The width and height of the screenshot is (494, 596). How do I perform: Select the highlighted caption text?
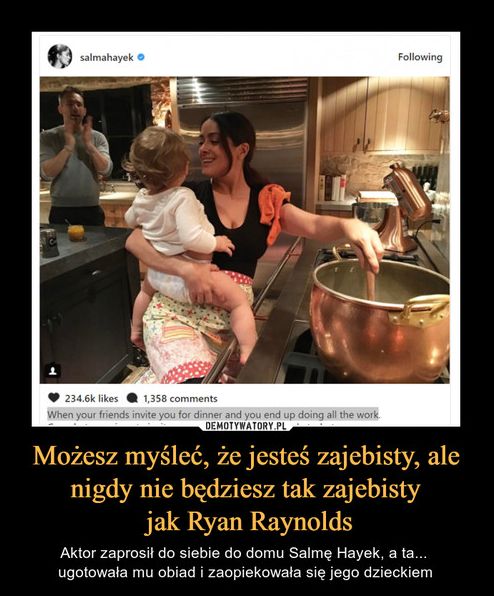click(x=213, y=414)
